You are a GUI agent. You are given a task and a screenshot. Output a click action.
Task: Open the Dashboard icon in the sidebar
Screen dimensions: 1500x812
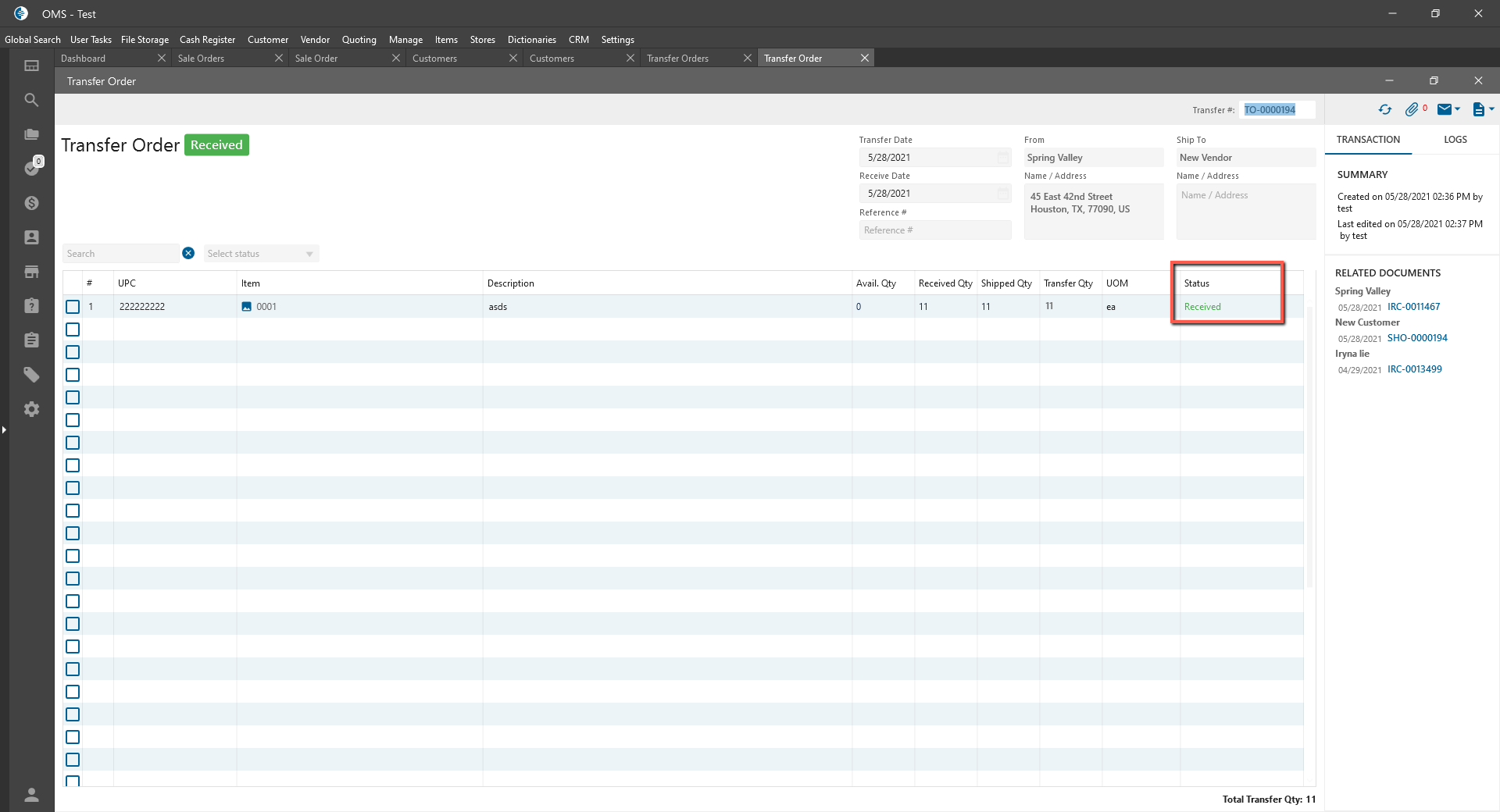31,66
